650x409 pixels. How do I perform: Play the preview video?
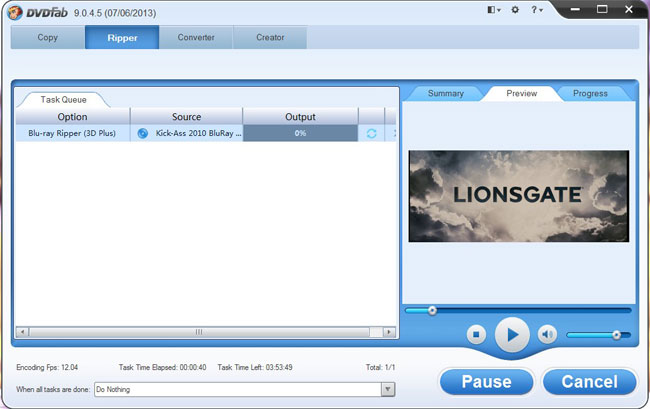click(512, 334)
